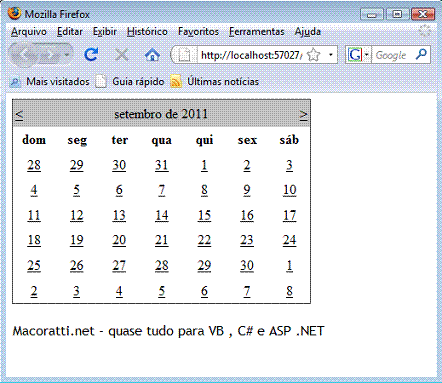Click the loading throbber icon

pyautogui.click(x=425, y=31)
